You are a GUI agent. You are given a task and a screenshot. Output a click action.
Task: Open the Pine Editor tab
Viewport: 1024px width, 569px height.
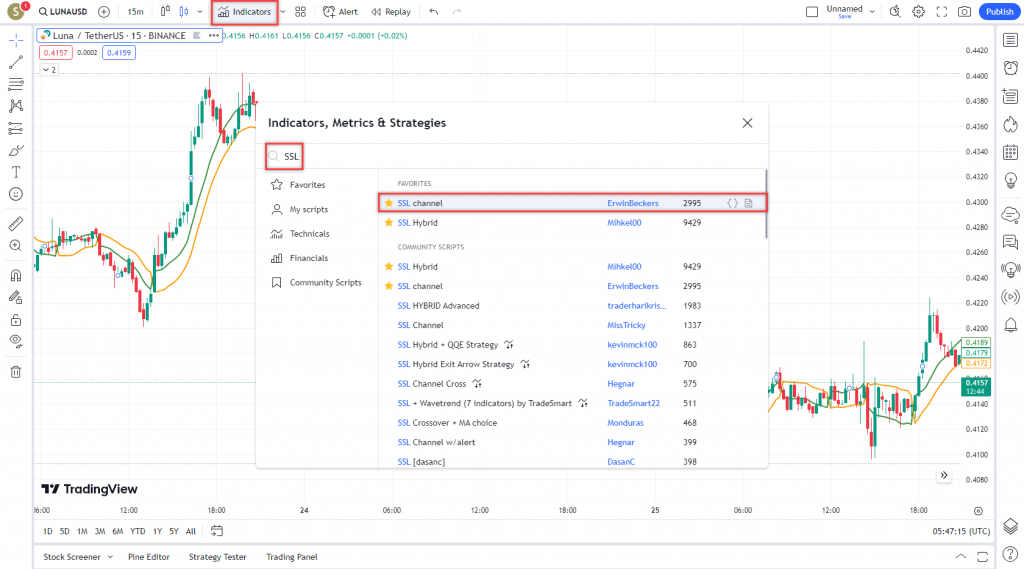pos(149,557)
